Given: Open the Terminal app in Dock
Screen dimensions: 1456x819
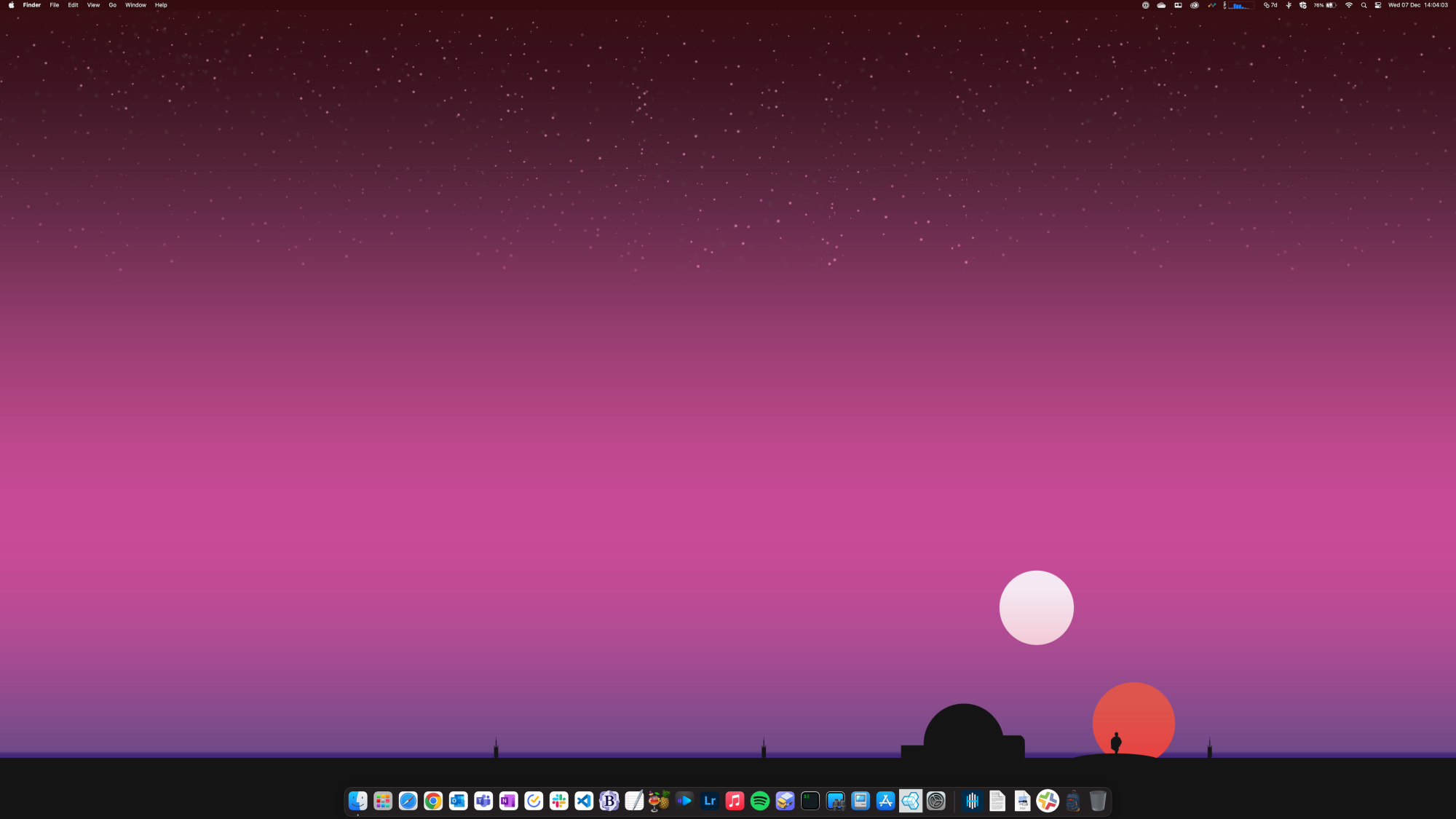Looking at the screenshot, I should 810,801.
